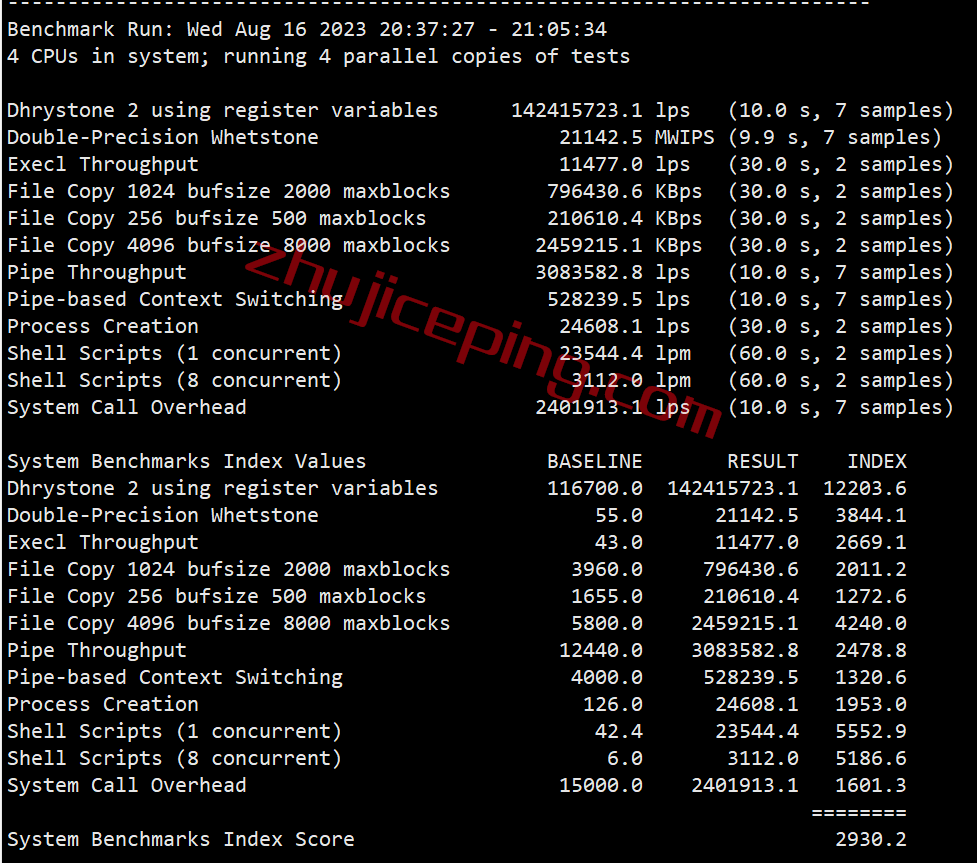Click the '23544.4 lpm' shell scripts value
This screenshot has width=977, height=863.
624,353
